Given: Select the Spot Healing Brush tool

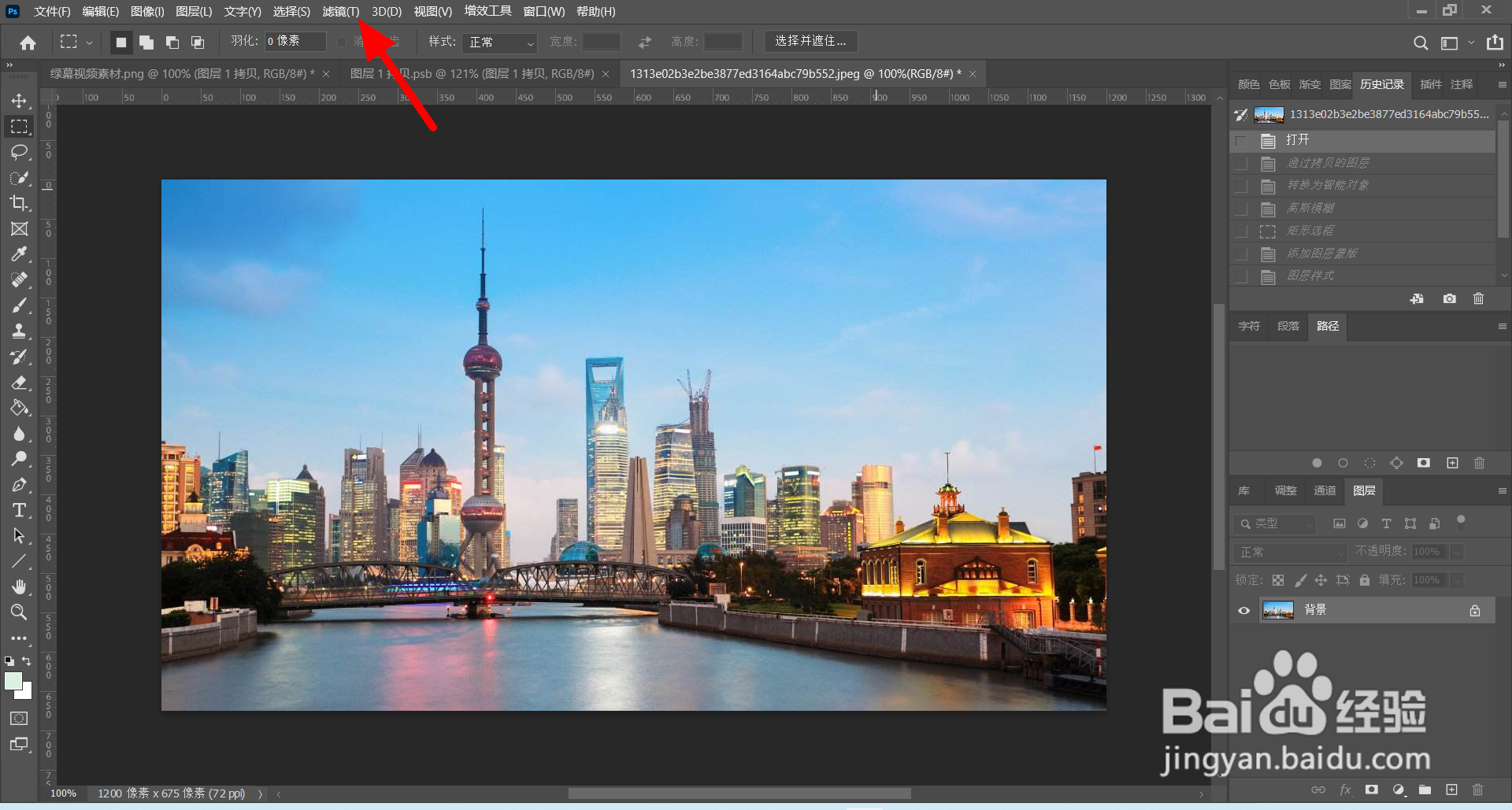Looking at the screenshot, I should pyautogui.click(x=20, y=280).
